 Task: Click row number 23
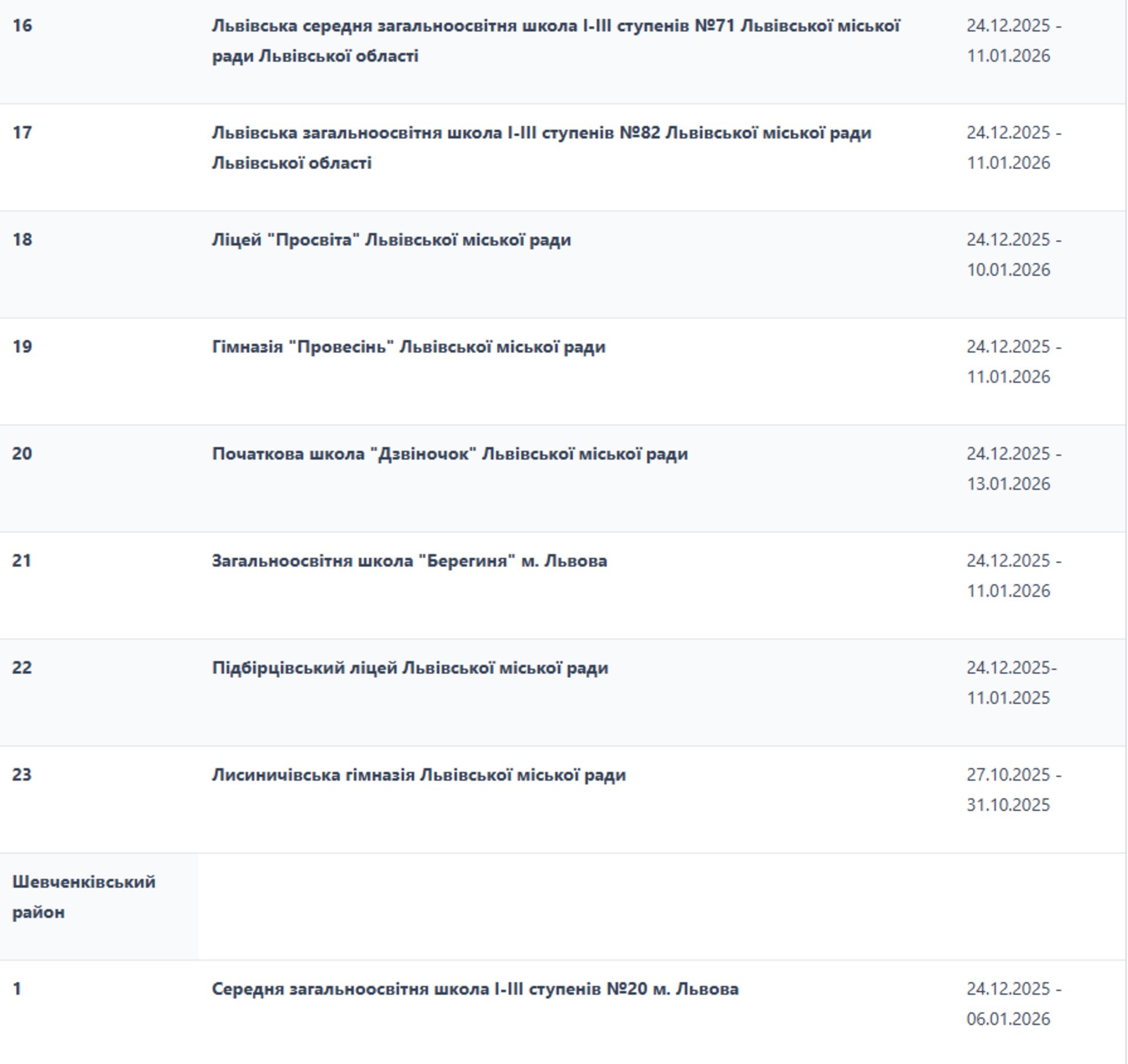(22, 775)
